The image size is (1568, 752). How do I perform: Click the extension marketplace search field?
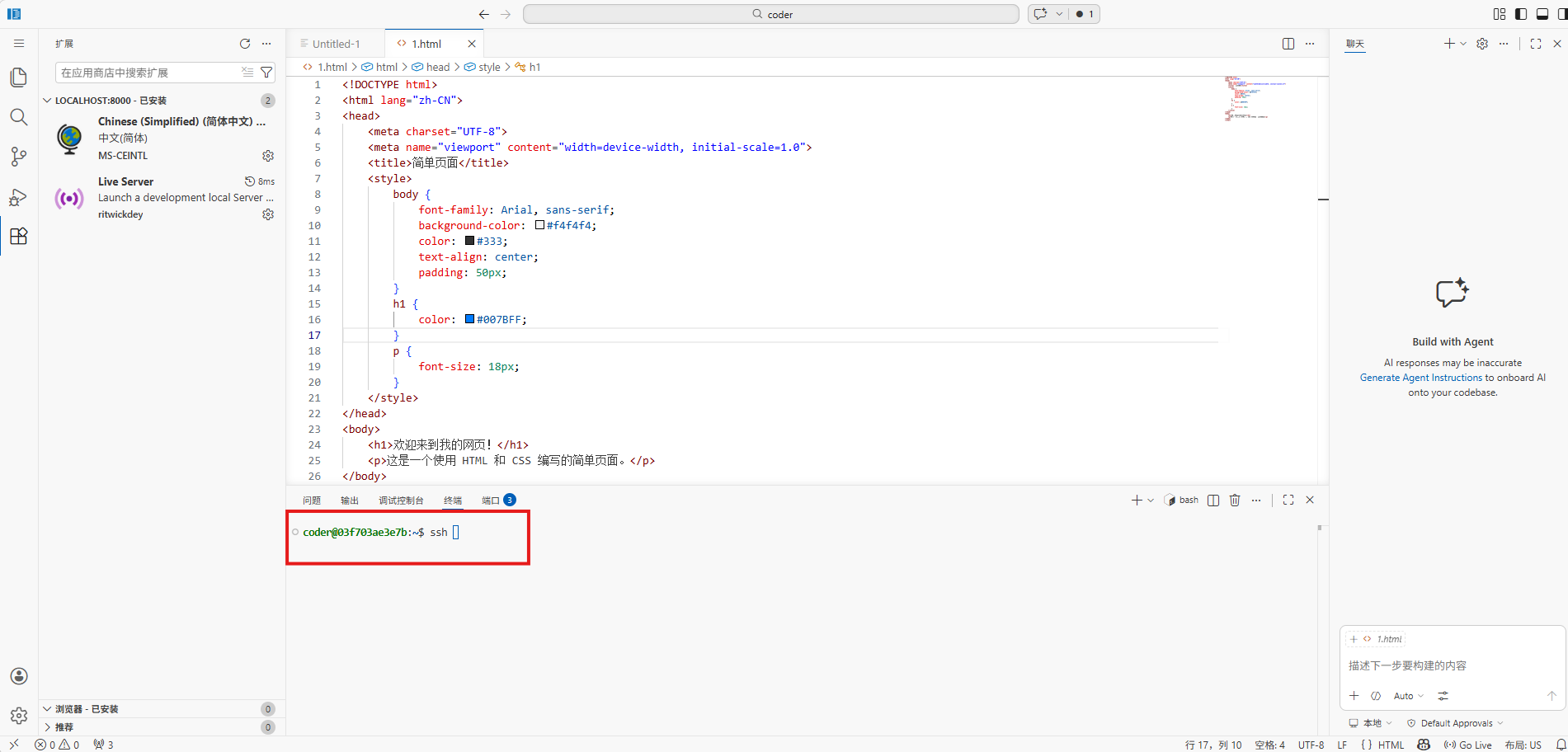coord(147,73)
